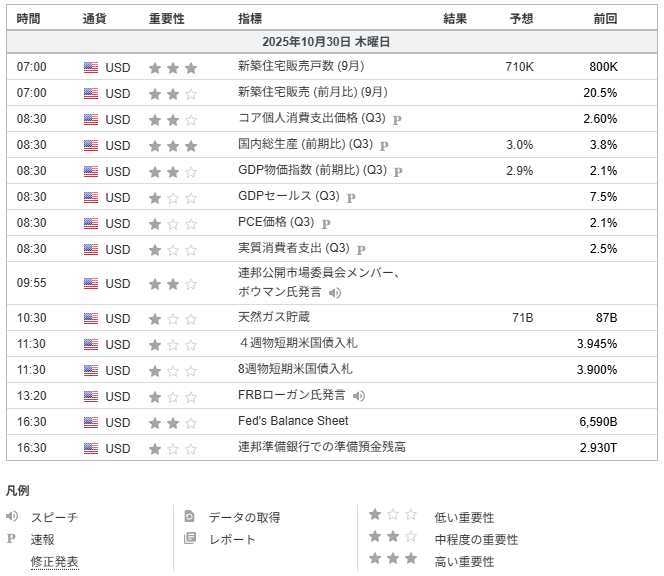Image resolution: width=664 pixels, height=576 pixels.
Task: Click speaker icon next to FRBローガン氏発言
Action: point(359,396)
